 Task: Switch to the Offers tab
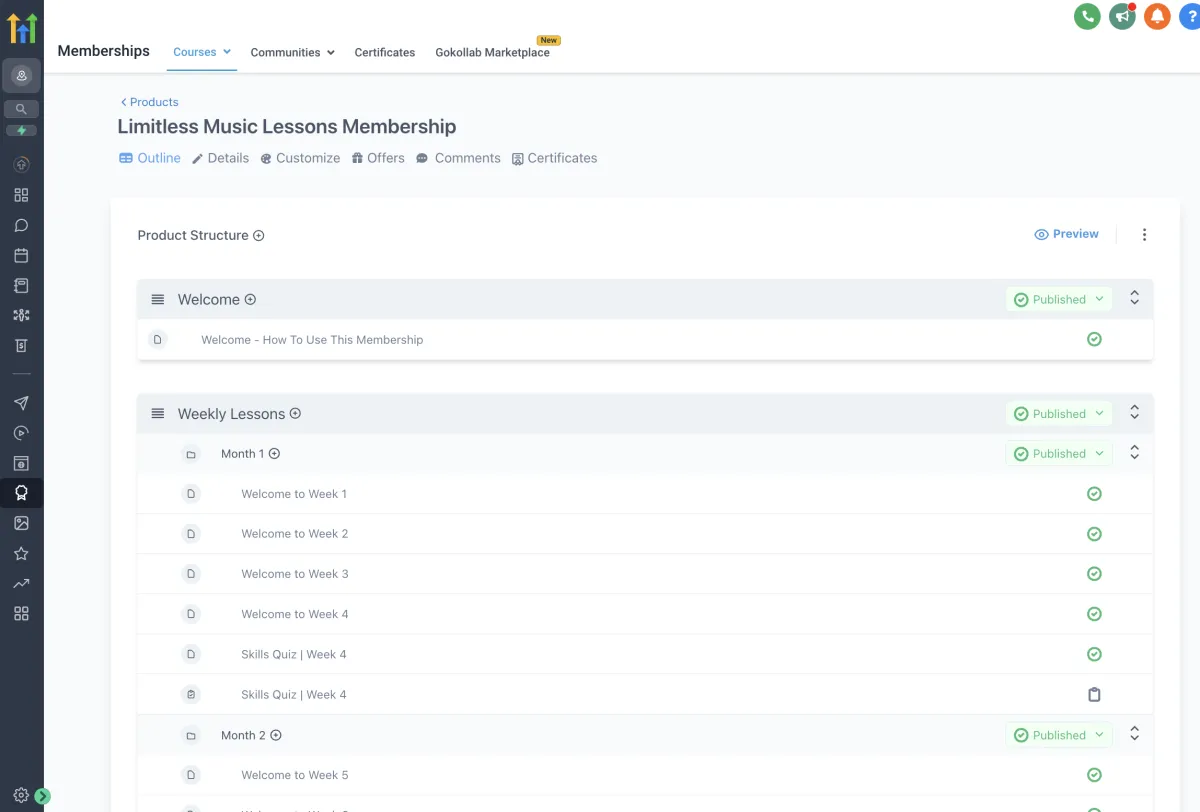tap(378, 158)
